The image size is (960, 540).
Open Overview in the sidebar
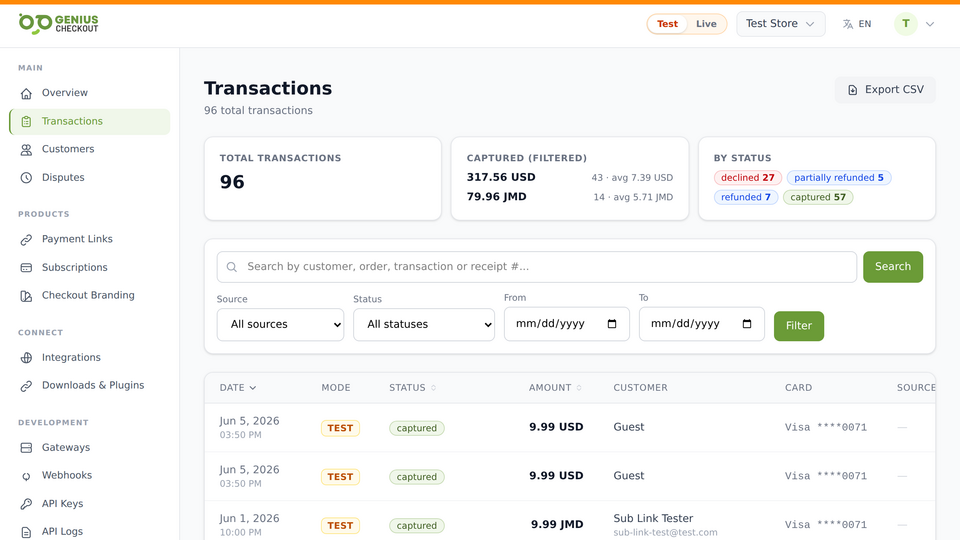click(90, 93)
